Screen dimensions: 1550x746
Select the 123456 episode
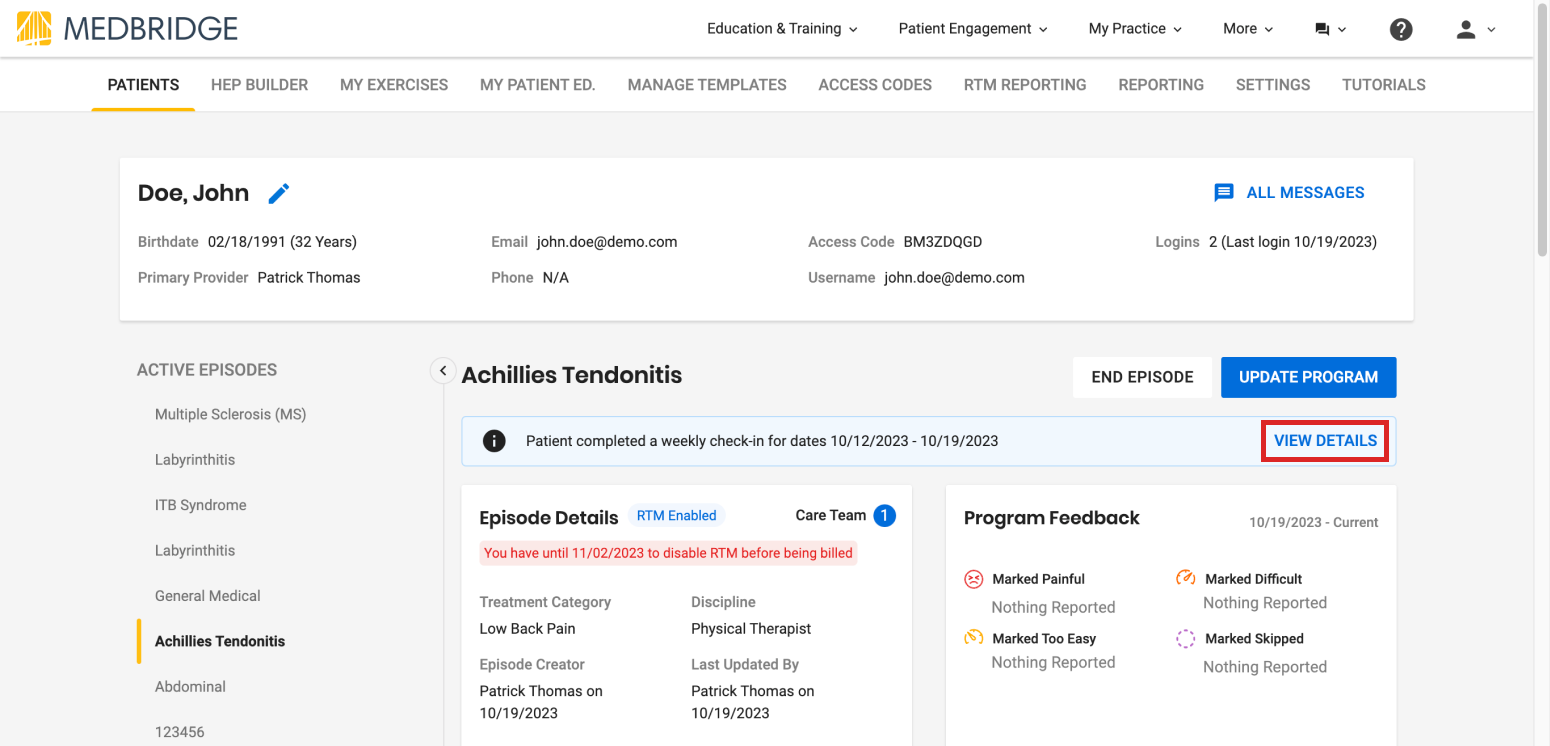click(x=179, y=732)
